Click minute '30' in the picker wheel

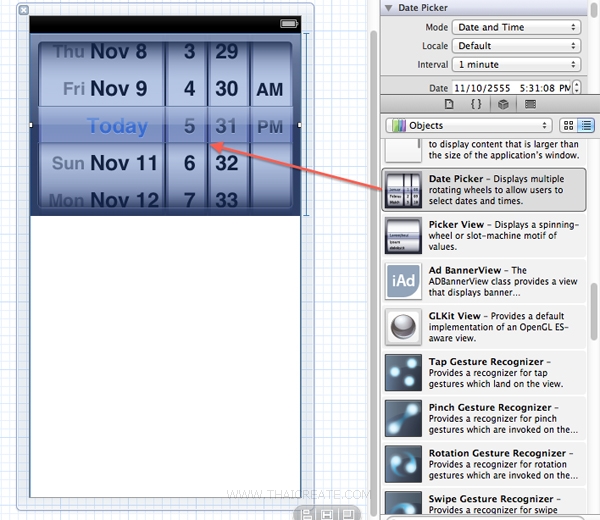(x=227, y=88)
